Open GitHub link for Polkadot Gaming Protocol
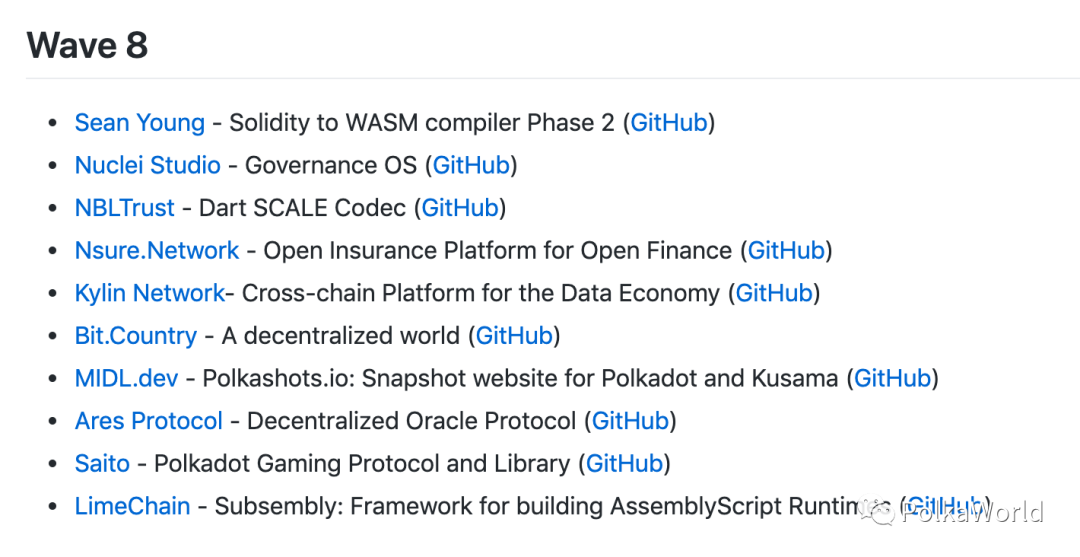1080x557 pixels. [x=624, y=464]
